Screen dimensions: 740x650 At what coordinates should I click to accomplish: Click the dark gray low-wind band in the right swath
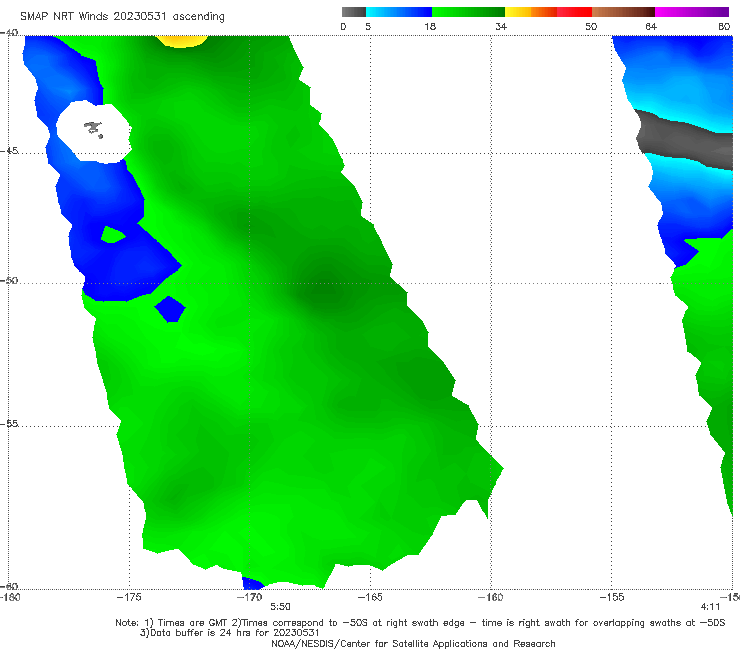[684, 140]
